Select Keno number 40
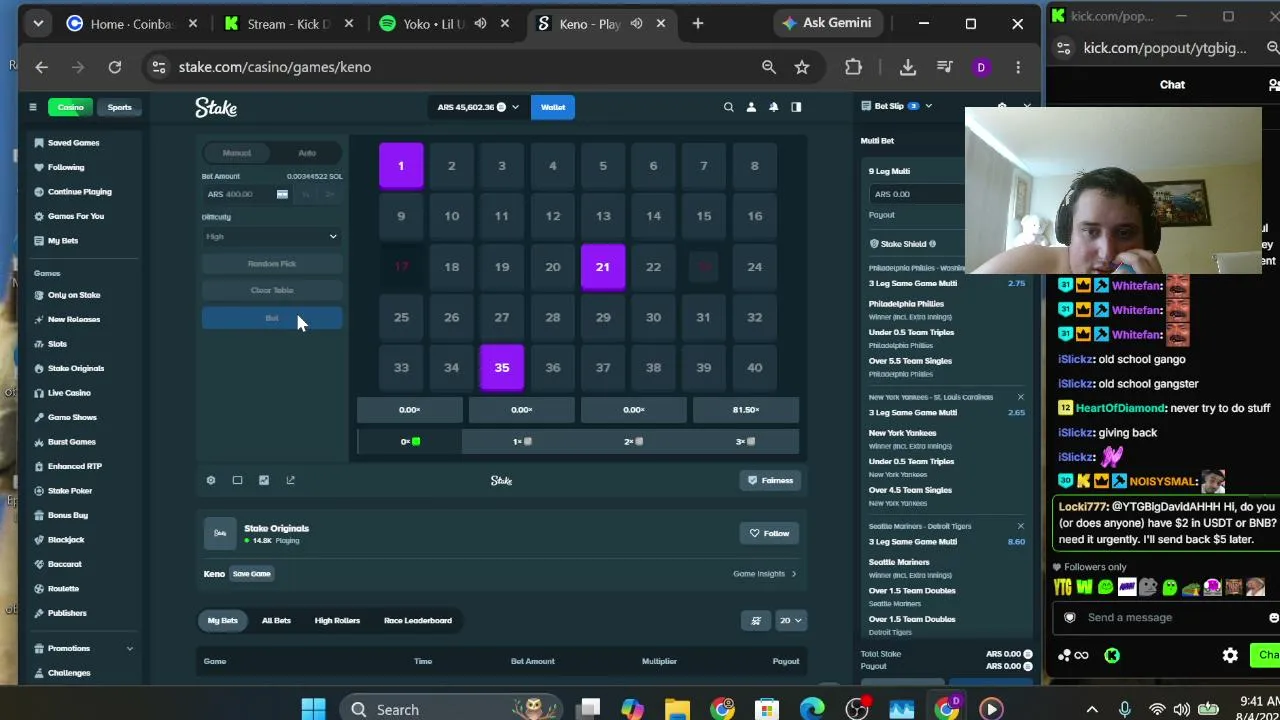This screenshot has height=720, width=1280. pos(755,368)
